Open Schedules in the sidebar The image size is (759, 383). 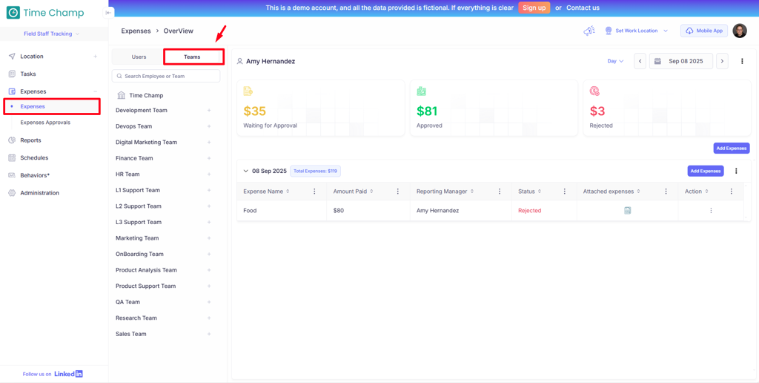pyautogui.click(x=34, y=158)
